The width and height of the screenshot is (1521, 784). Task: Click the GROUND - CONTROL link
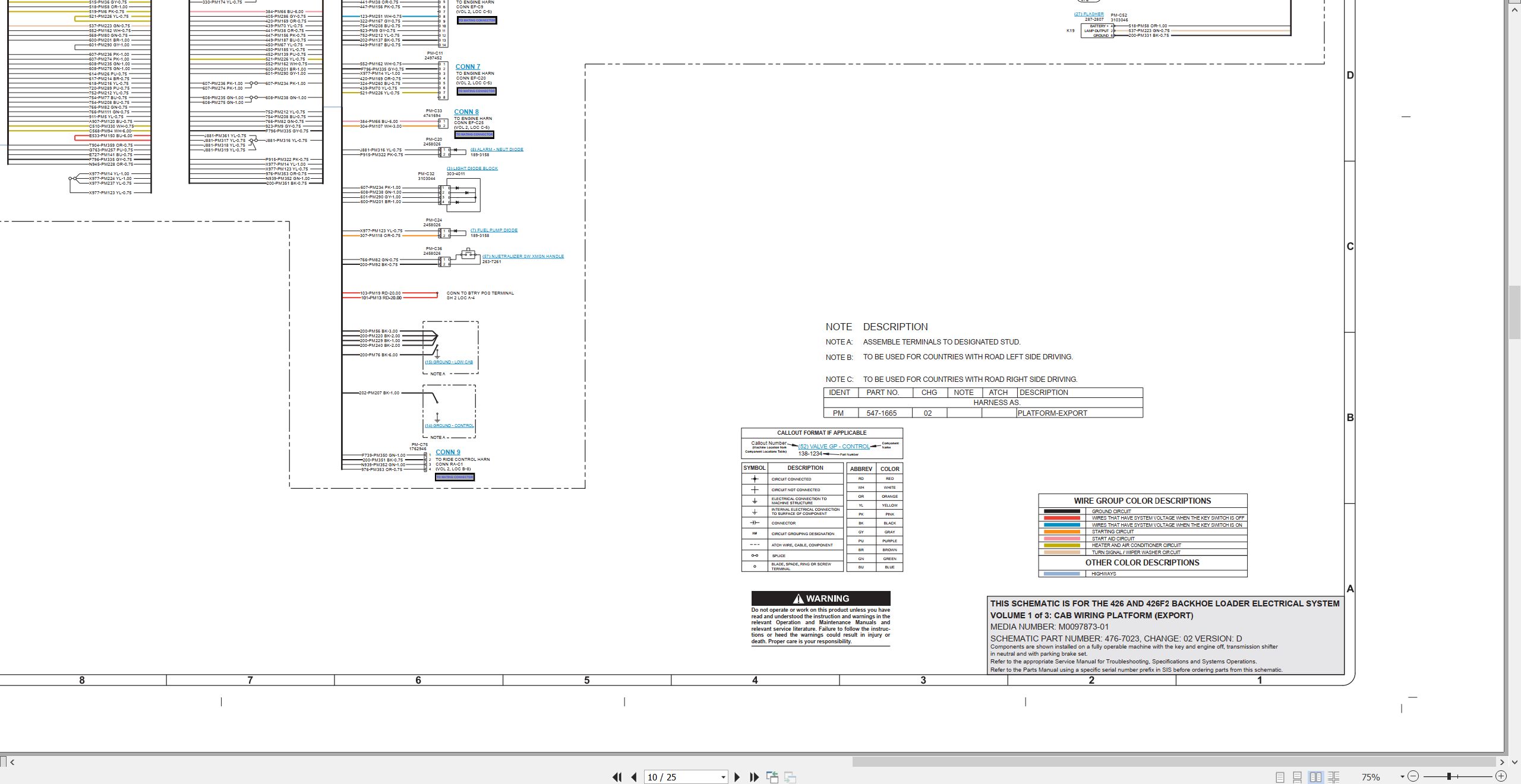pyautogui.click(x=449, y=426)
